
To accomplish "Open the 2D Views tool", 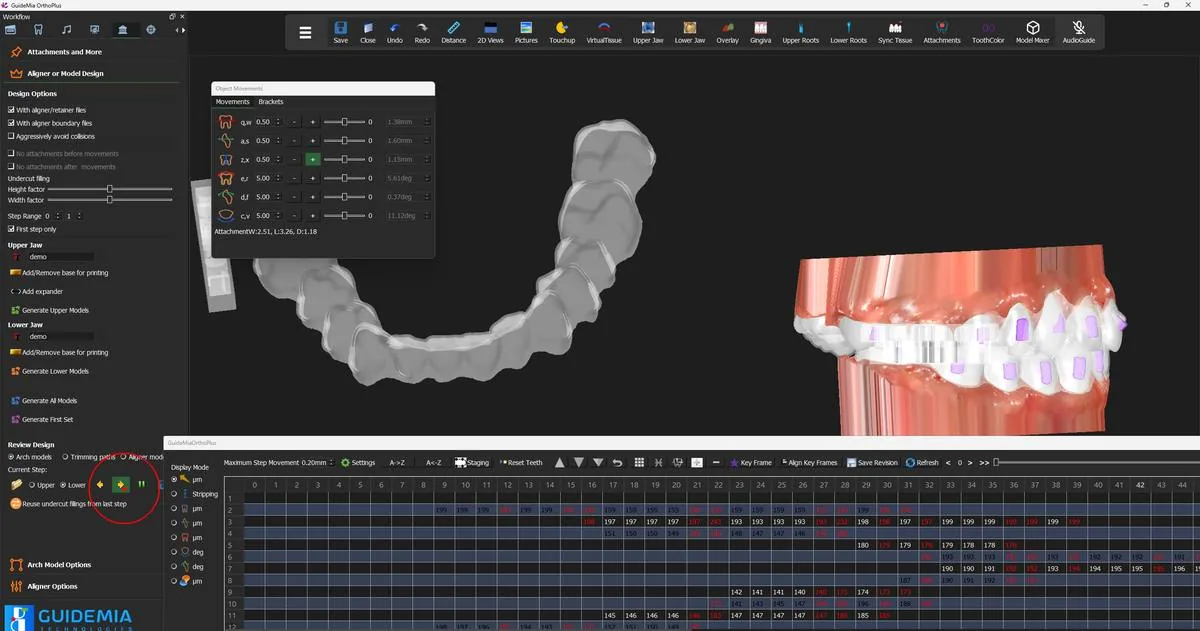I will click(x=490, y=31).
